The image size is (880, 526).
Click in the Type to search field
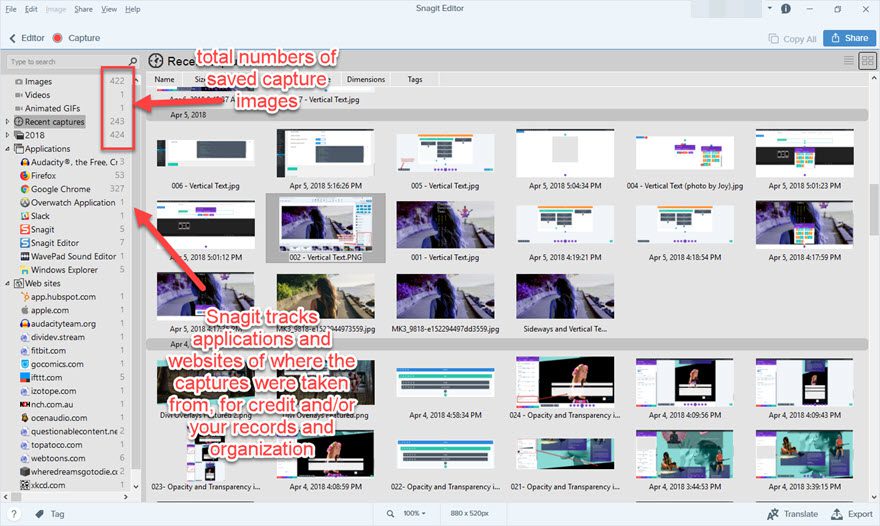[x=65, y=62]
